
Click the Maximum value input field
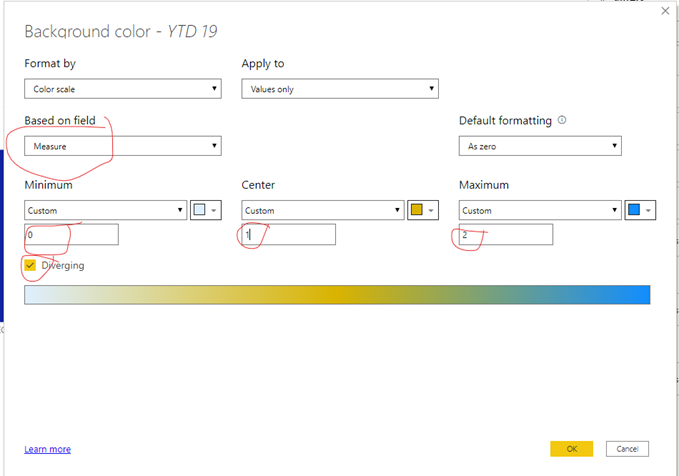(506, 234)
